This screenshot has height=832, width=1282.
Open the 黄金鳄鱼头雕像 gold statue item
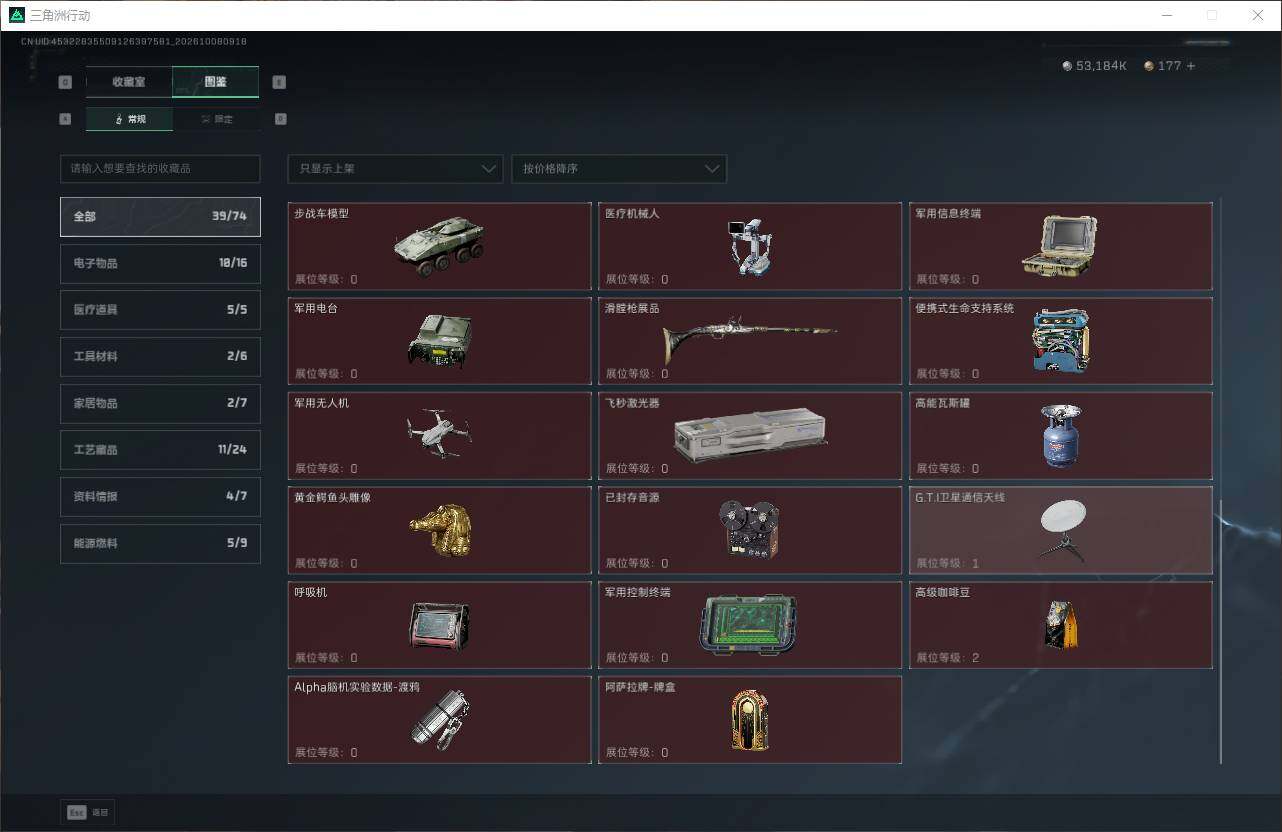pos(439,530)
